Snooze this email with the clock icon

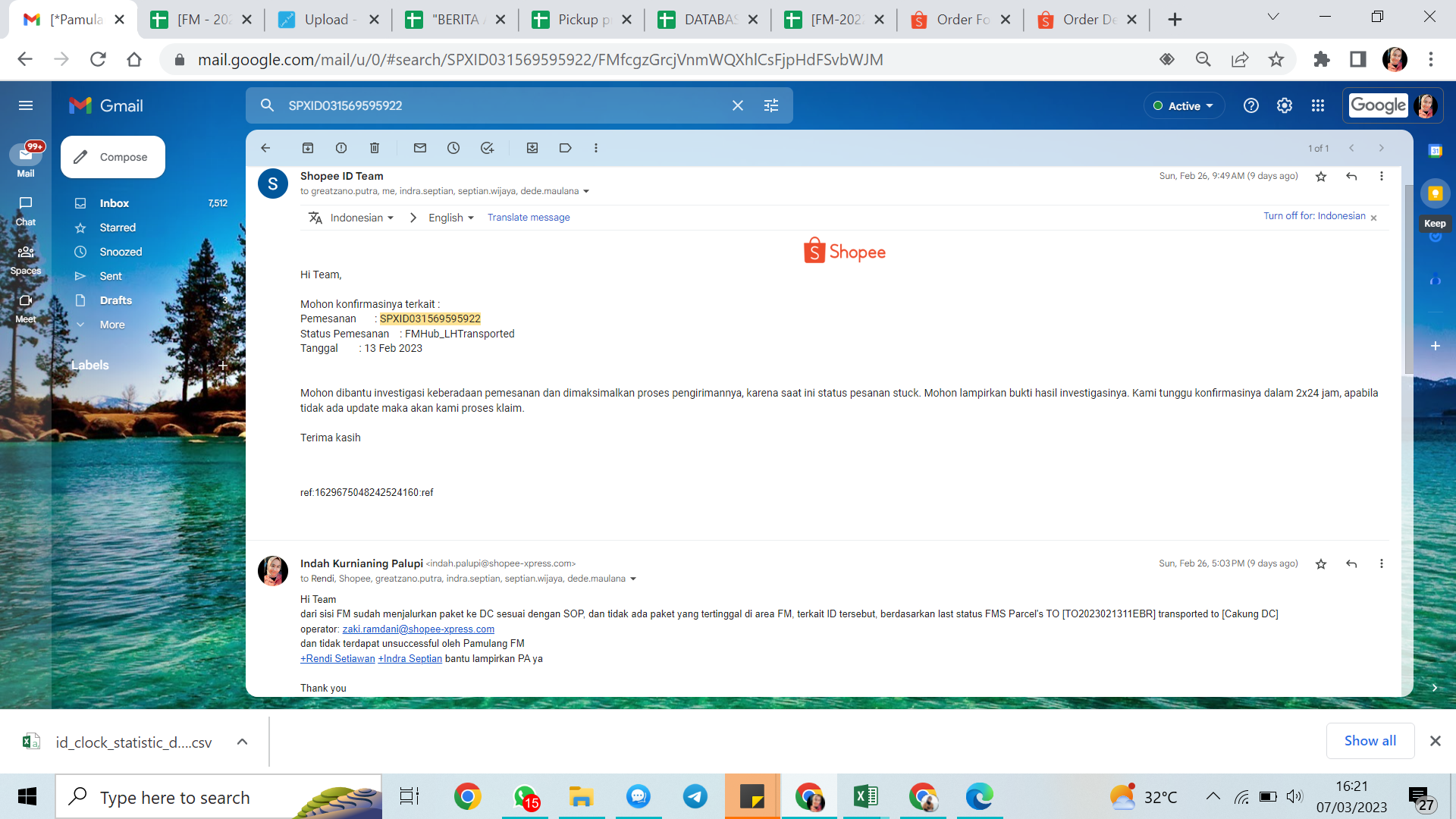tap(453, 148)
